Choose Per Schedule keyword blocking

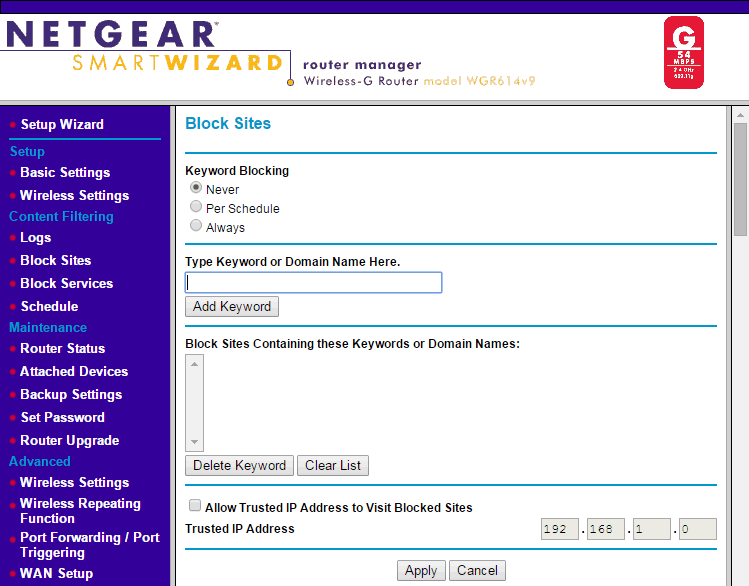tap(196, 207)
